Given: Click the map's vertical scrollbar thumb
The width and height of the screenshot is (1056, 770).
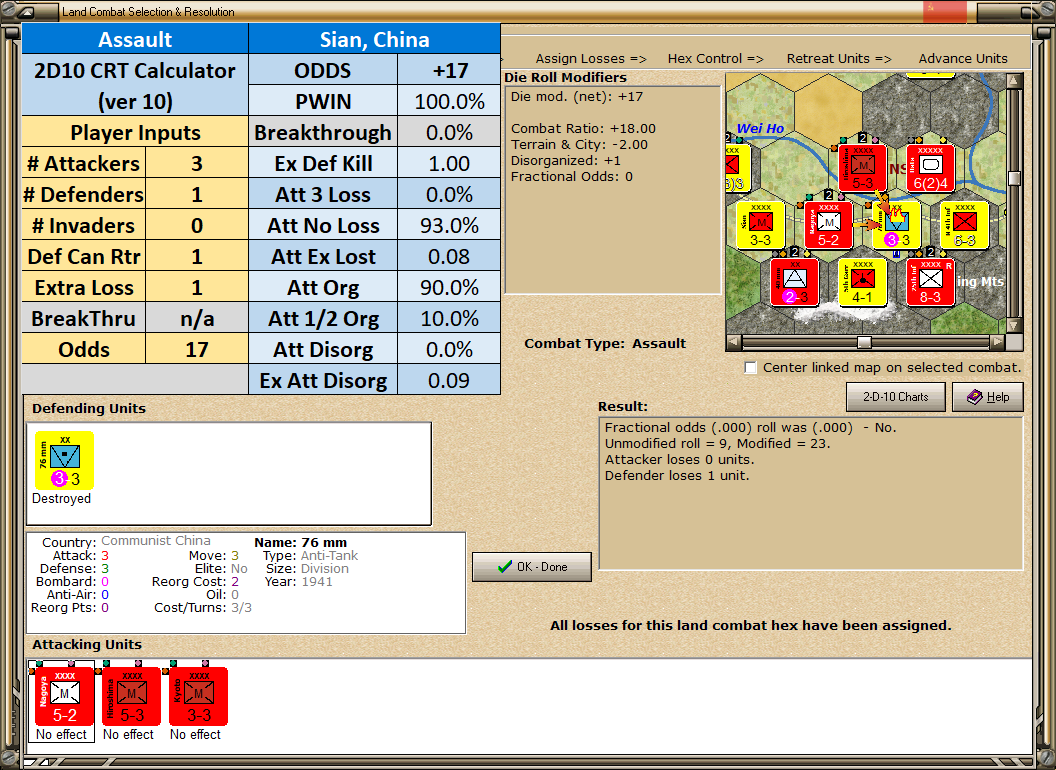Looking at the screenshot, I should coord(1014,178).
